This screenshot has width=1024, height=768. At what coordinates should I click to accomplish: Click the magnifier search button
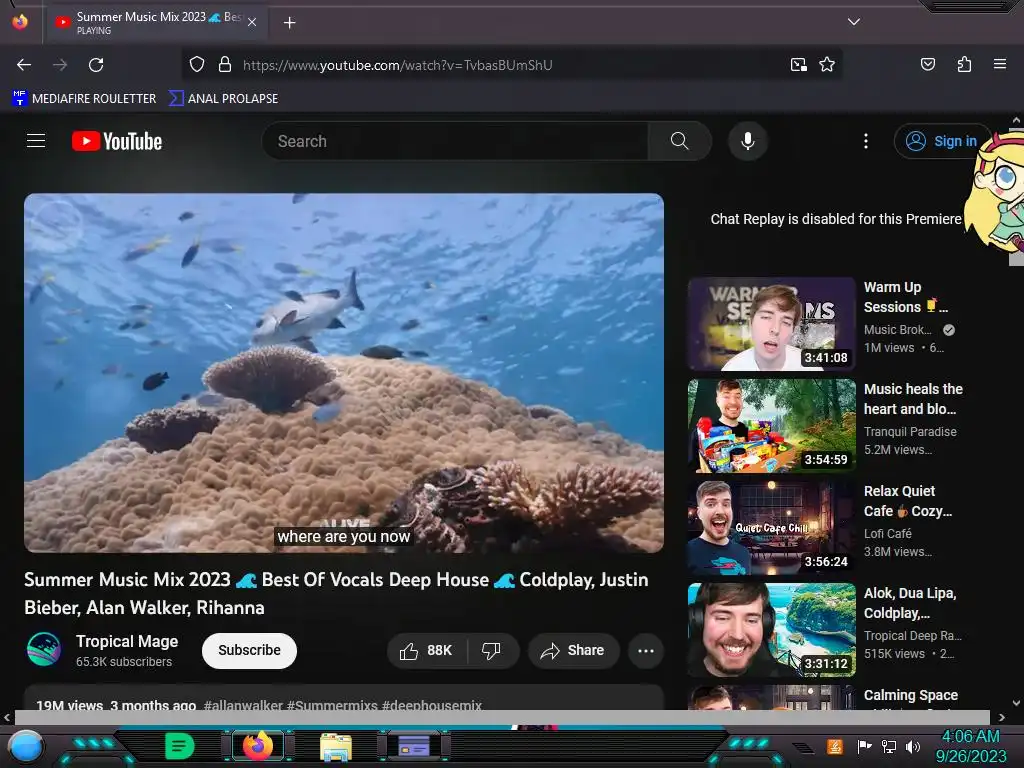tap(679, 141)
